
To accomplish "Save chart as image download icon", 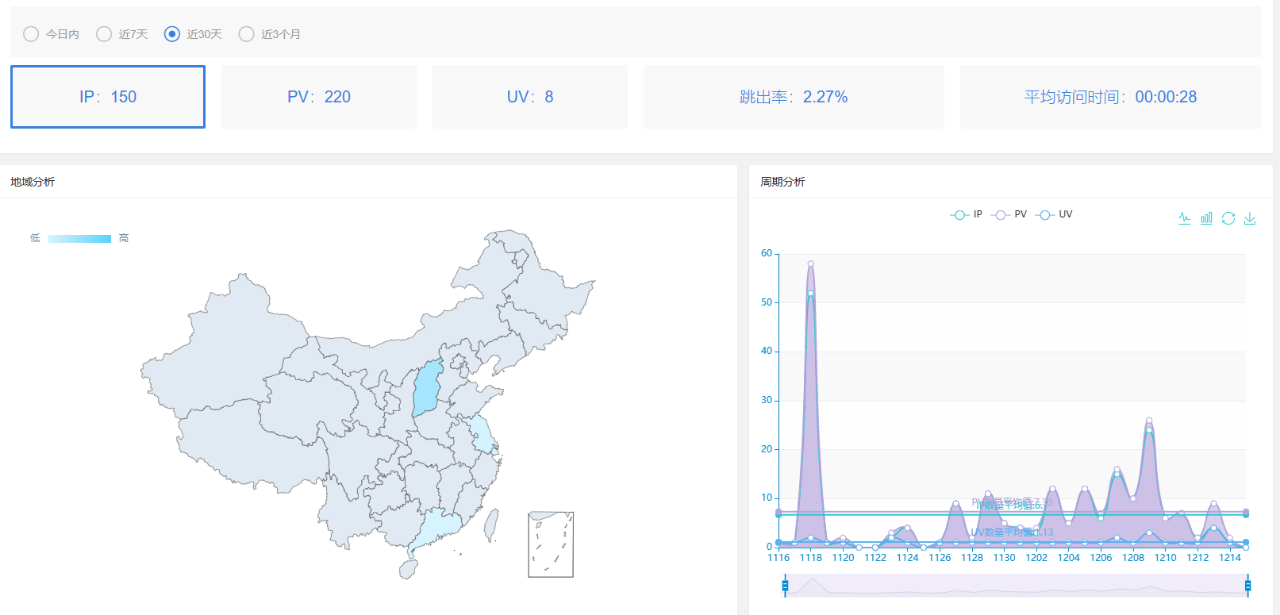I will tap(1249, 218).
